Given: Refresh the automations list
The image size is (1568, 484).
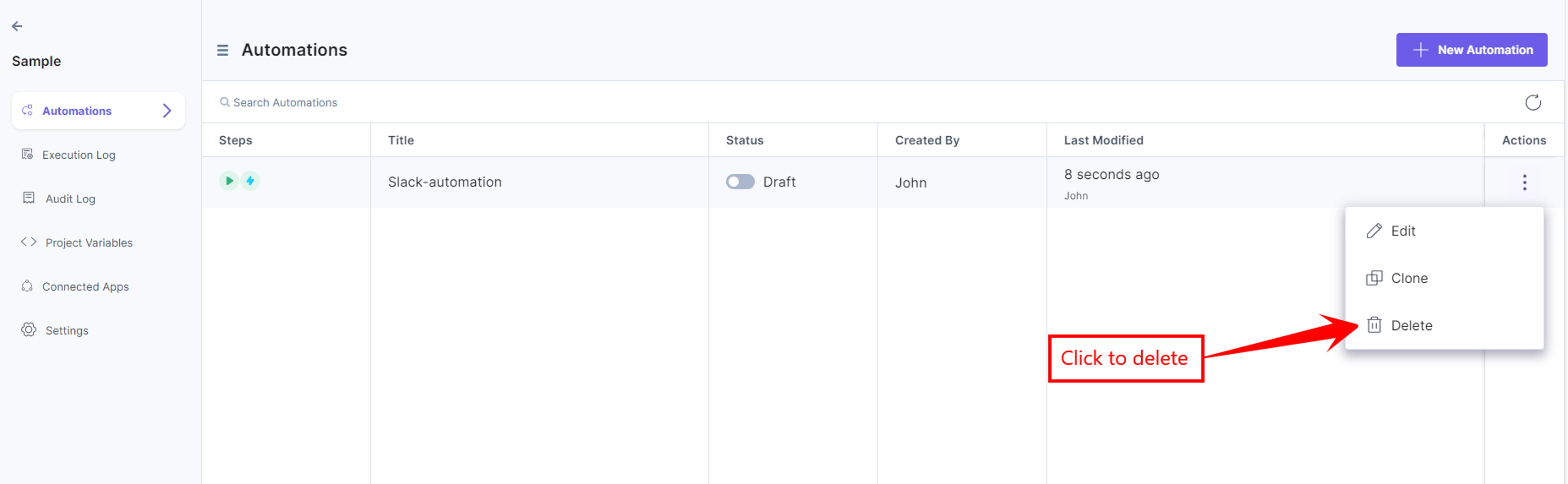Looking at the screenshot, I should pos(1533,102).
